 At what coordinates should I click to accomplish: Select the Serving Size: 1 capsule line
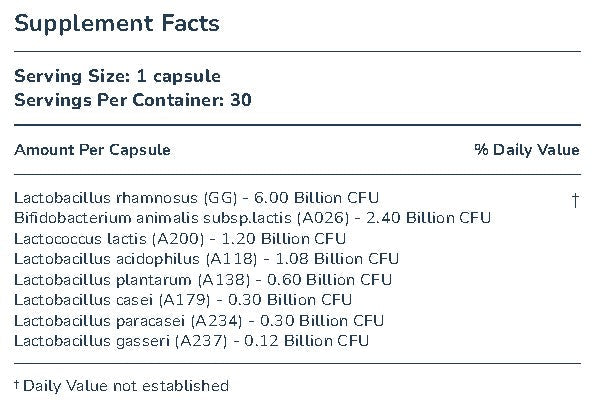coord(117,76)
